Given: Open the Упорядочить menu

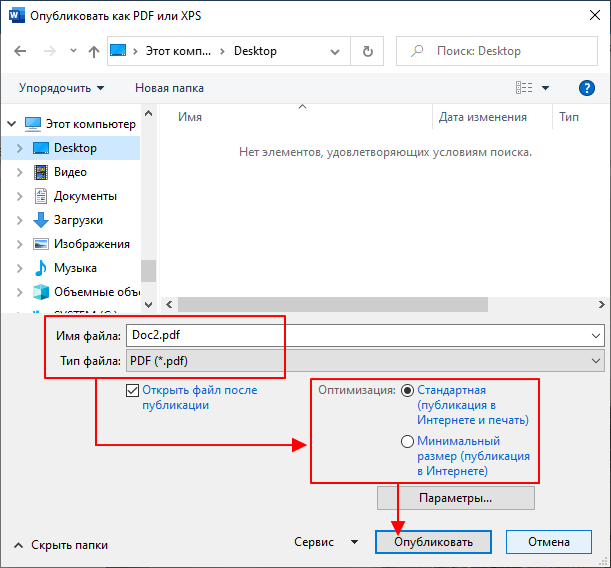Looking at the screenshot, I should tap(61, 88).
